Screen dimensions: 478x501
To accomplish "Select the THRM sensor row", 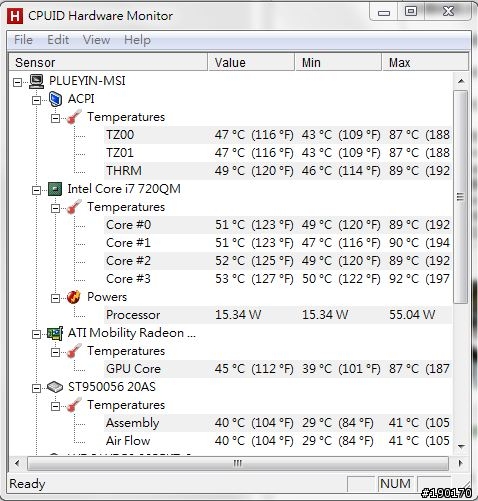I will (278, 171).
